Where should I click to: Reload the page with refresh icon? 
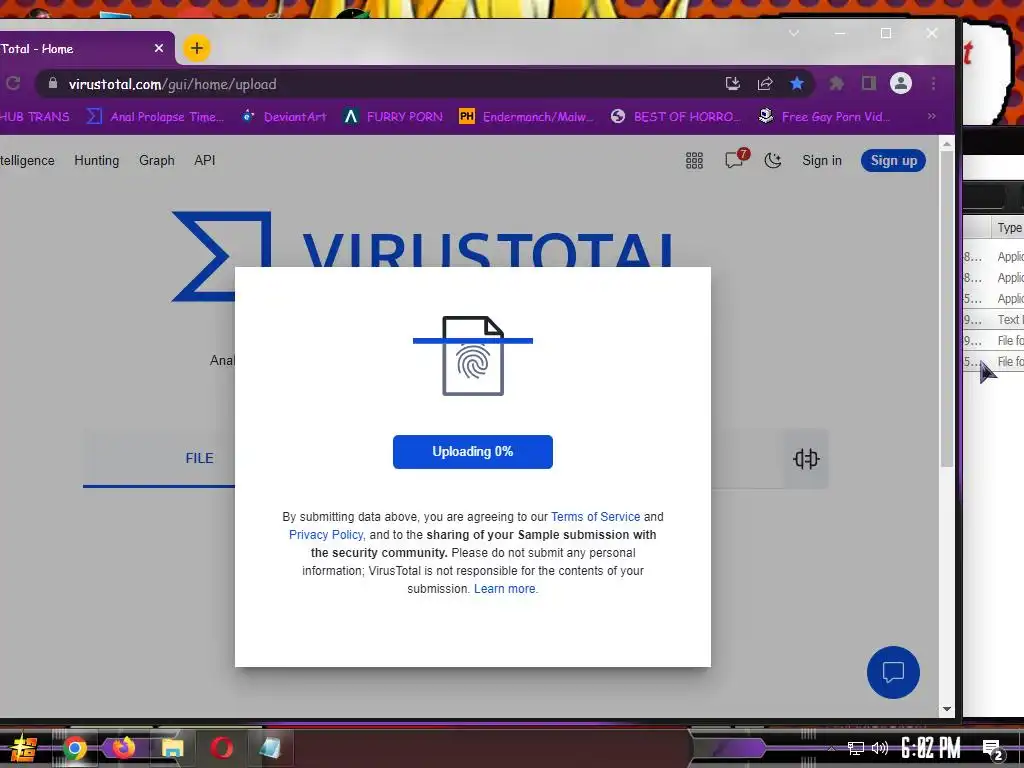click(13, 84)
